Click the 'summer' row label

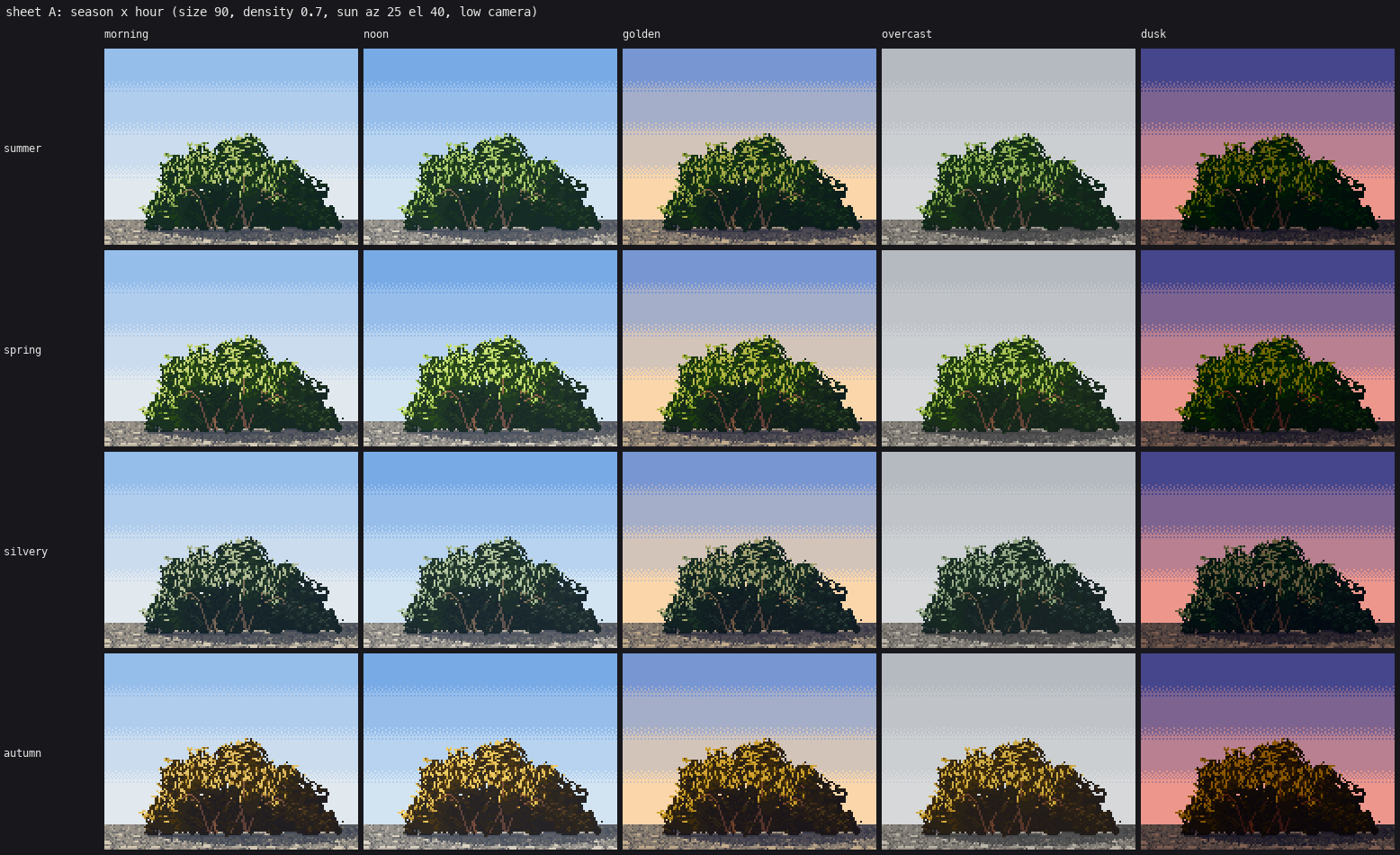(x=22, y=148)
